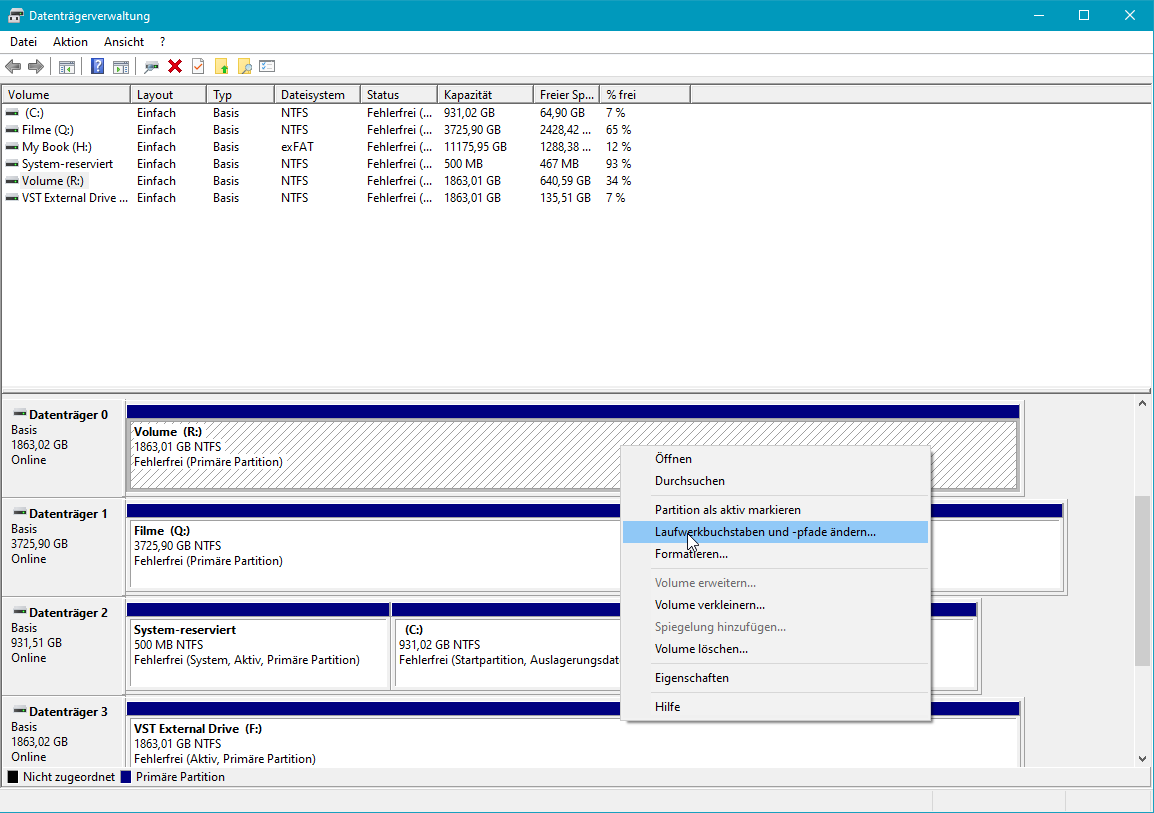This screenshot has width=1154, height=813.
Task: Open the Datei menu
Action: [24, 42]
